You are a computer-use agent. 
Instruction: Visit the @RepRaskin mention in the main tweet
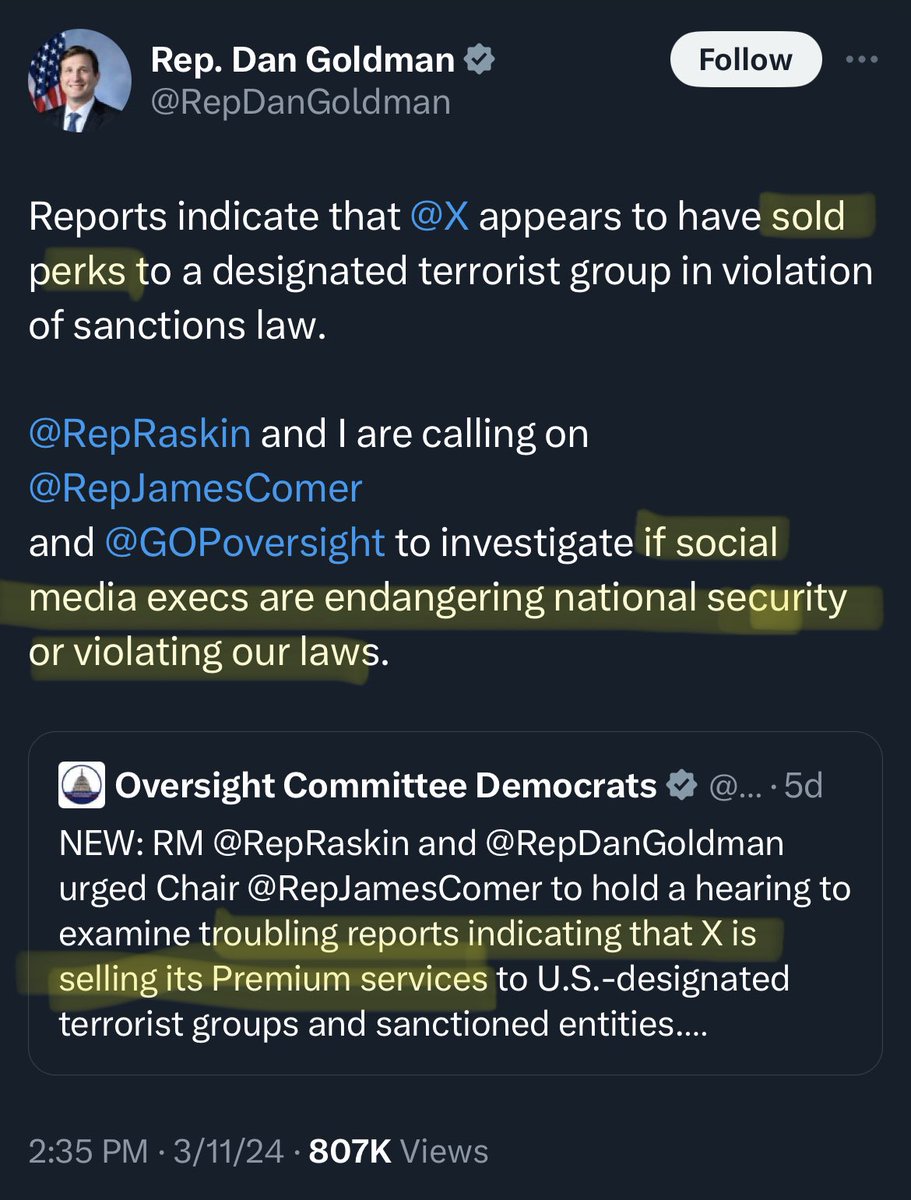pos(142,435)
